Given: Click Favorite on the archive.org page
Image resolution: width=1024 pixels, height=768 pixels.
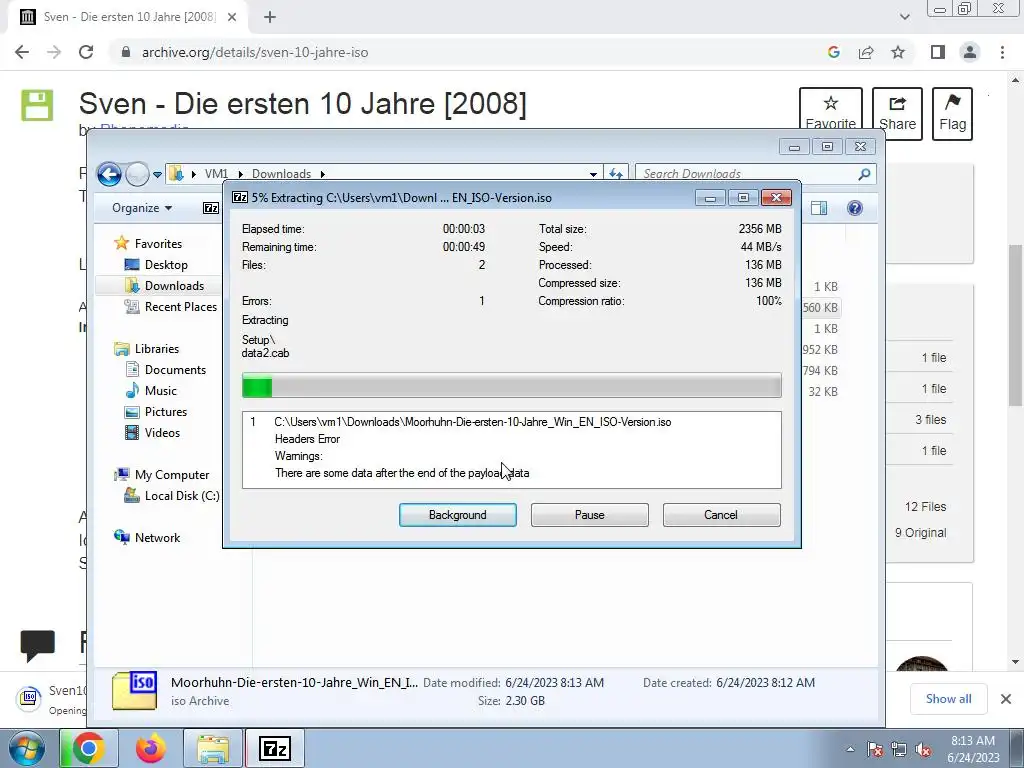Looking at the screenshot, I should tap(831, 114).
